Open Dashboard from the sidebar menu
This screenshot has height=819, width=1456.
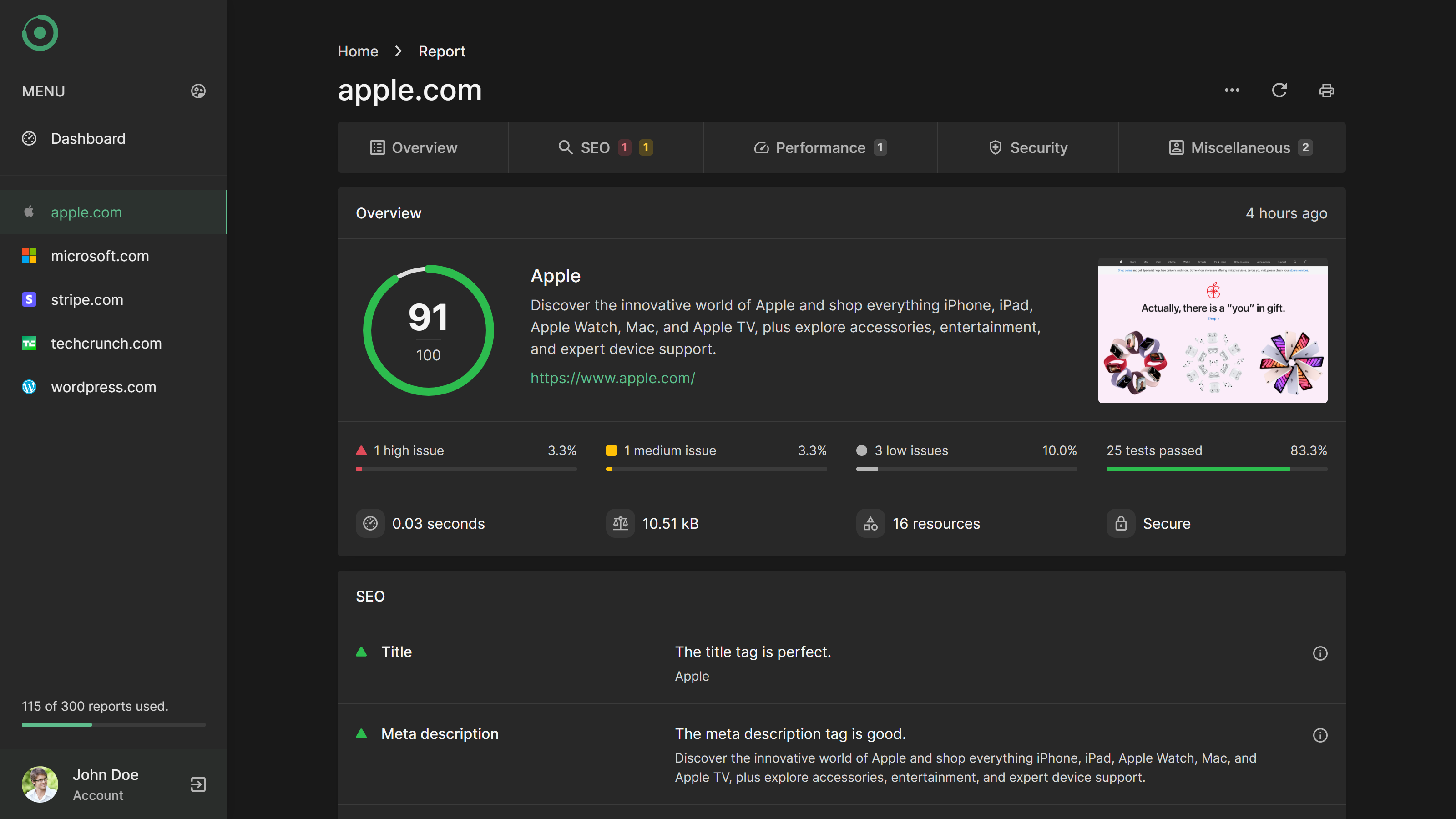(x=88, y=138)
